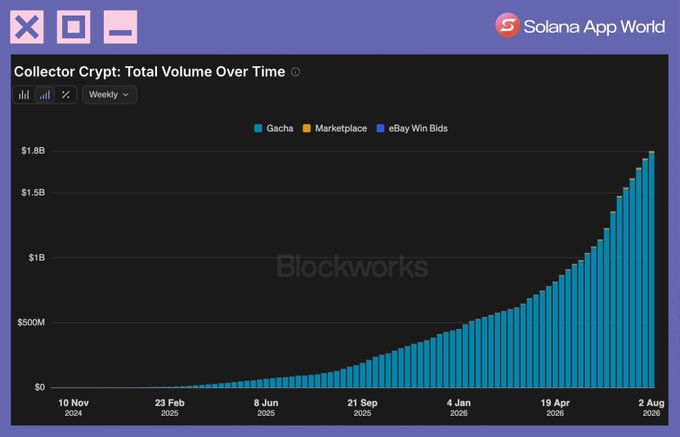
Task: Click the info icon beside chart title
Action: coord(295,72)
